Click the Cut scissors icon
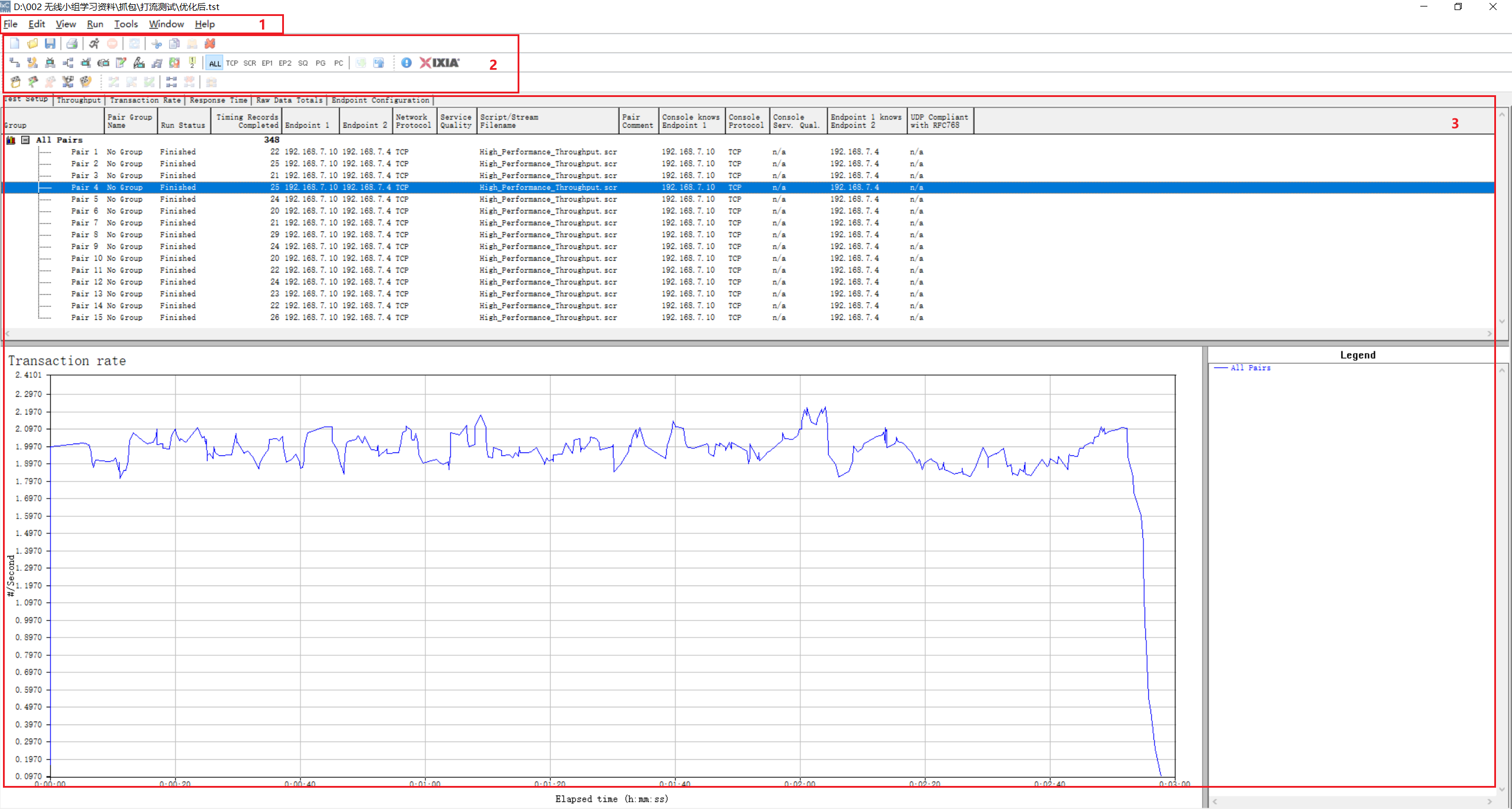 pos(156,44)
